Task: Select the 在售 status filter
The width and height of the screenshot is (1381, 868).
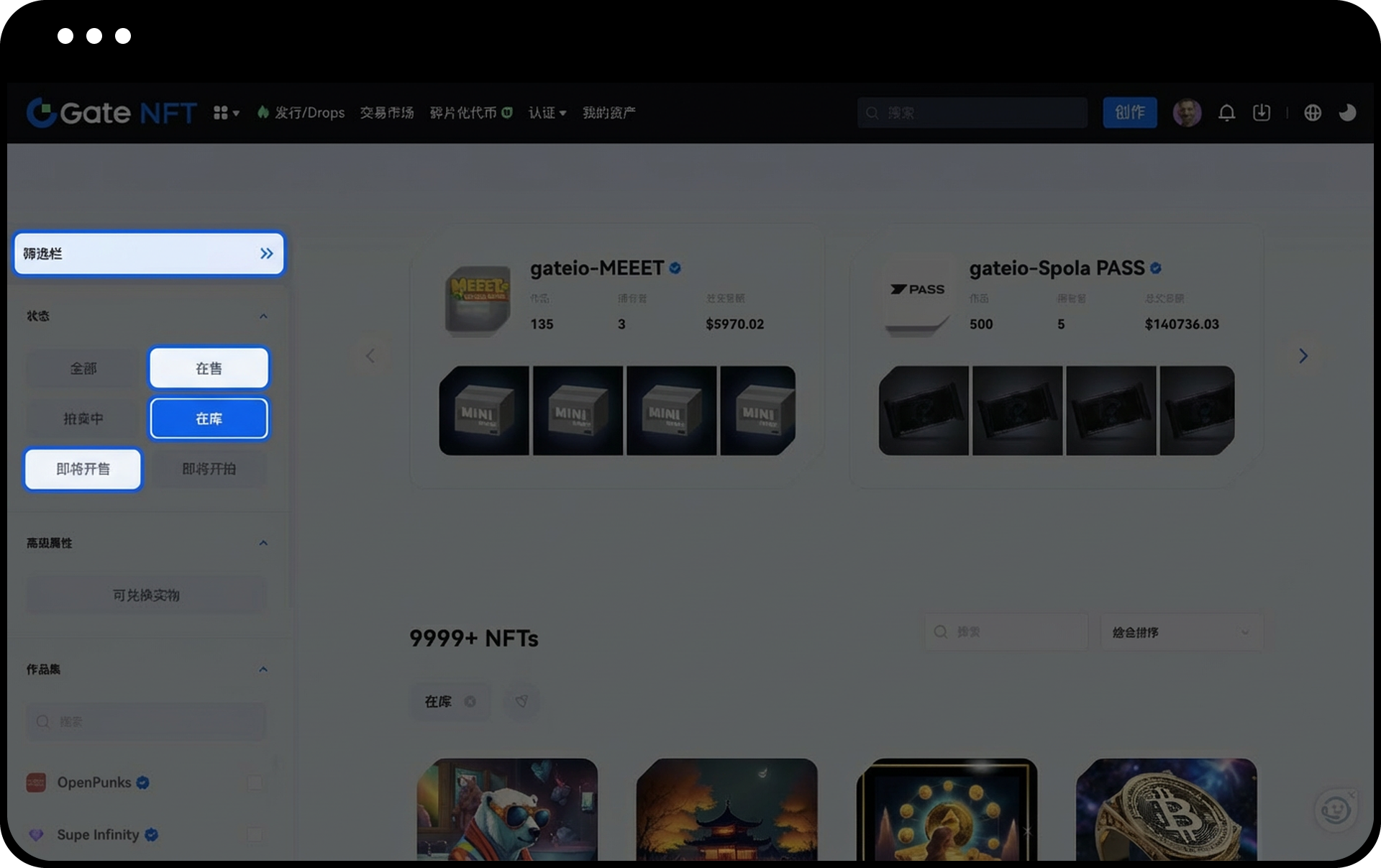Action: pyautogui.click(x=209, y=368)
